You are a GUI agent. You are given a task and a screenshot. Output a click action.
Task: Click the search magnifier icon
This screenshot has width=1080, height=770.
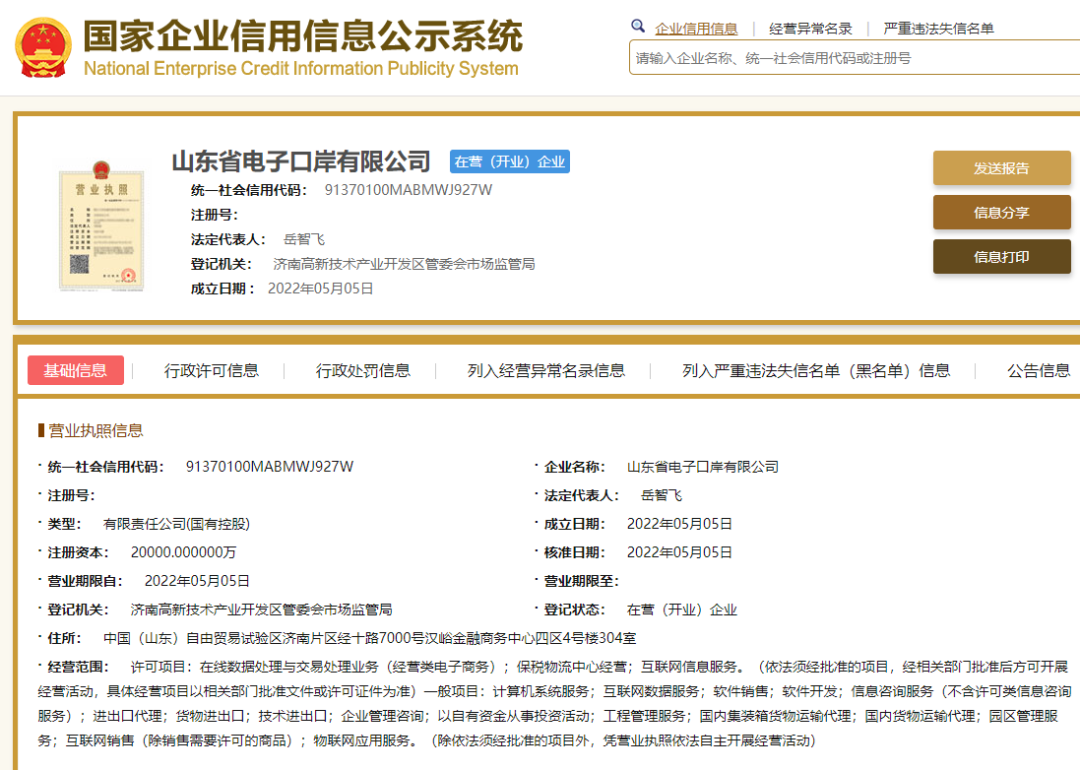click(x=638, y=26)
